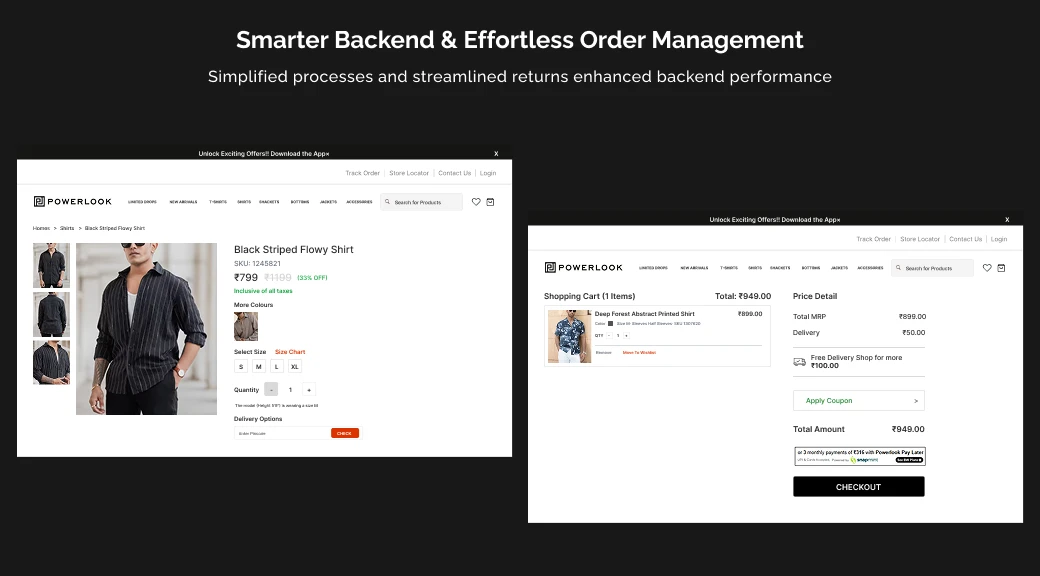Open the shopping bag icon
1040x576 pixels.
click(x=491, y=201)
